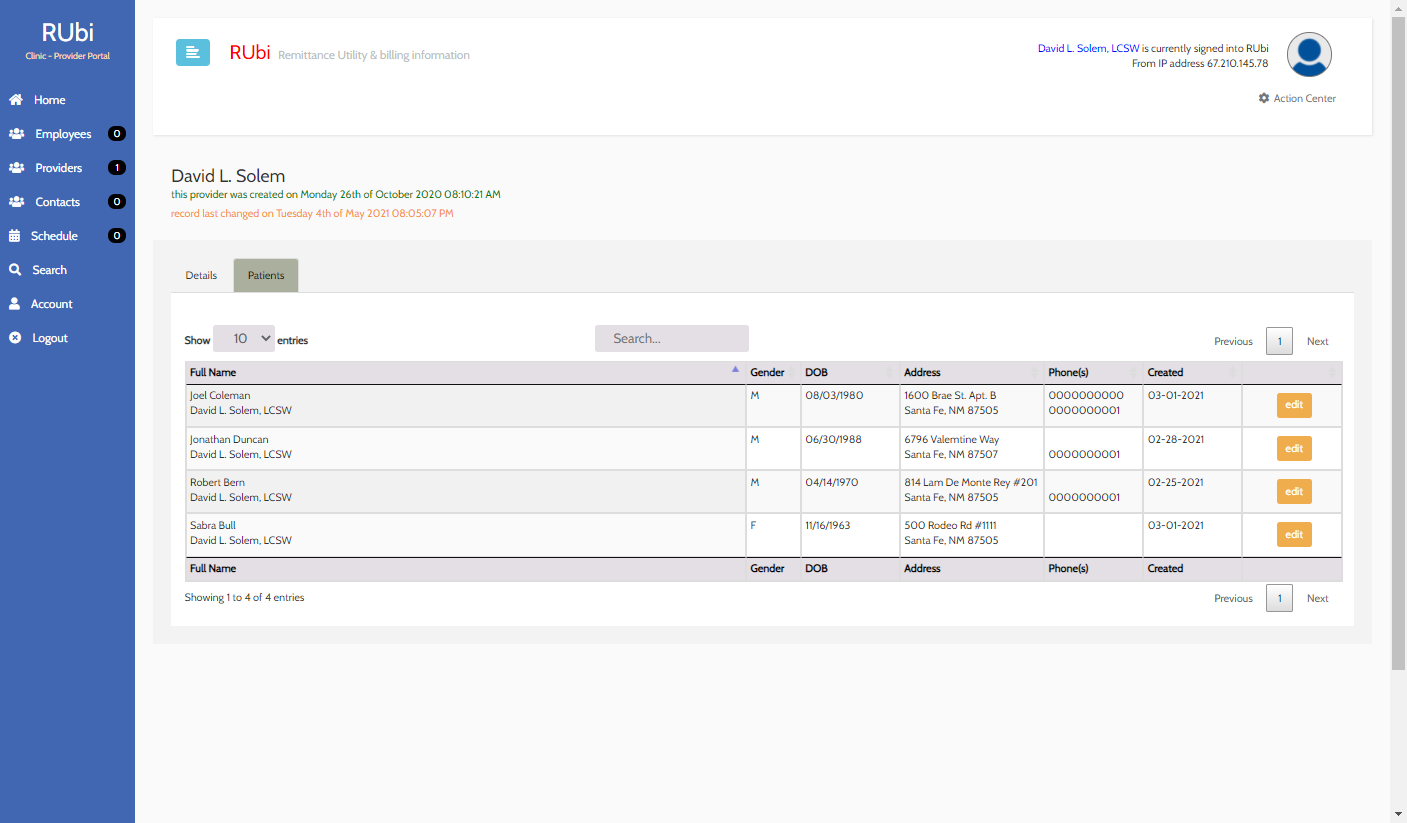
Task: Toggle the sidebar with hamburger menu button
Action: click(x=193, y=53)
